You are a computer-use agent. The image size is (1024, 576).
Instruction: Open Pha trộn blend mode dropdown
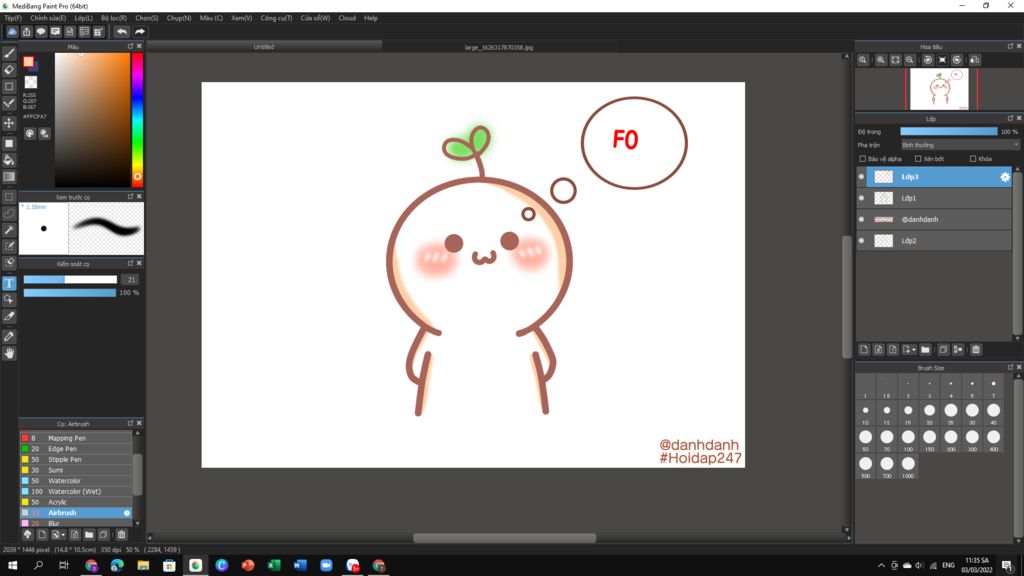tap(960, 145)
